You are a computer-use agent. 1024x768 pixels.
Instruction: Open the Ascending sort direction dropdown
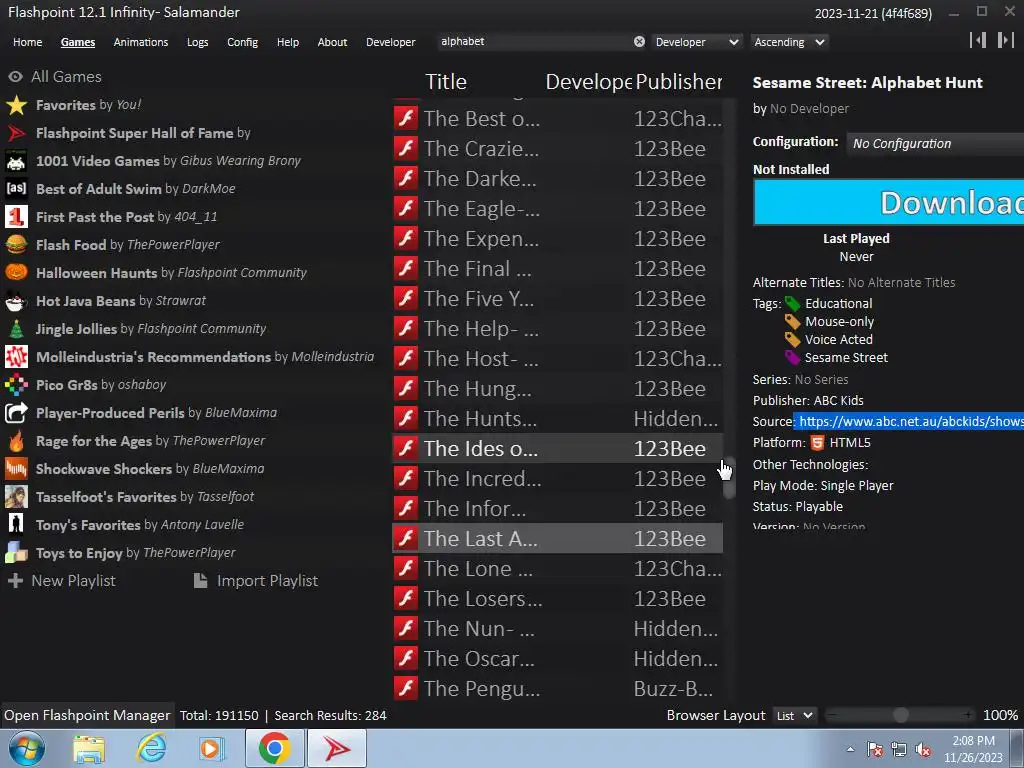click(x=789, y=42)
